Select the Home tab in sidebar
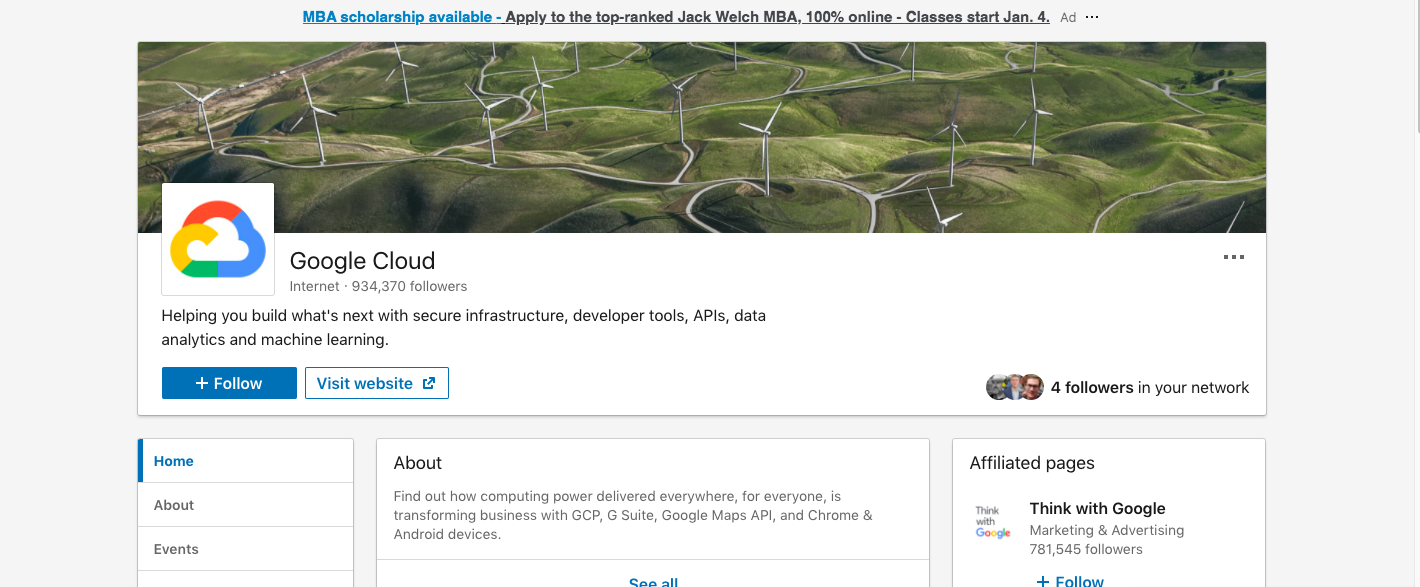The height and width of the screenshot is (587, 1420). (x=174, y=461)
